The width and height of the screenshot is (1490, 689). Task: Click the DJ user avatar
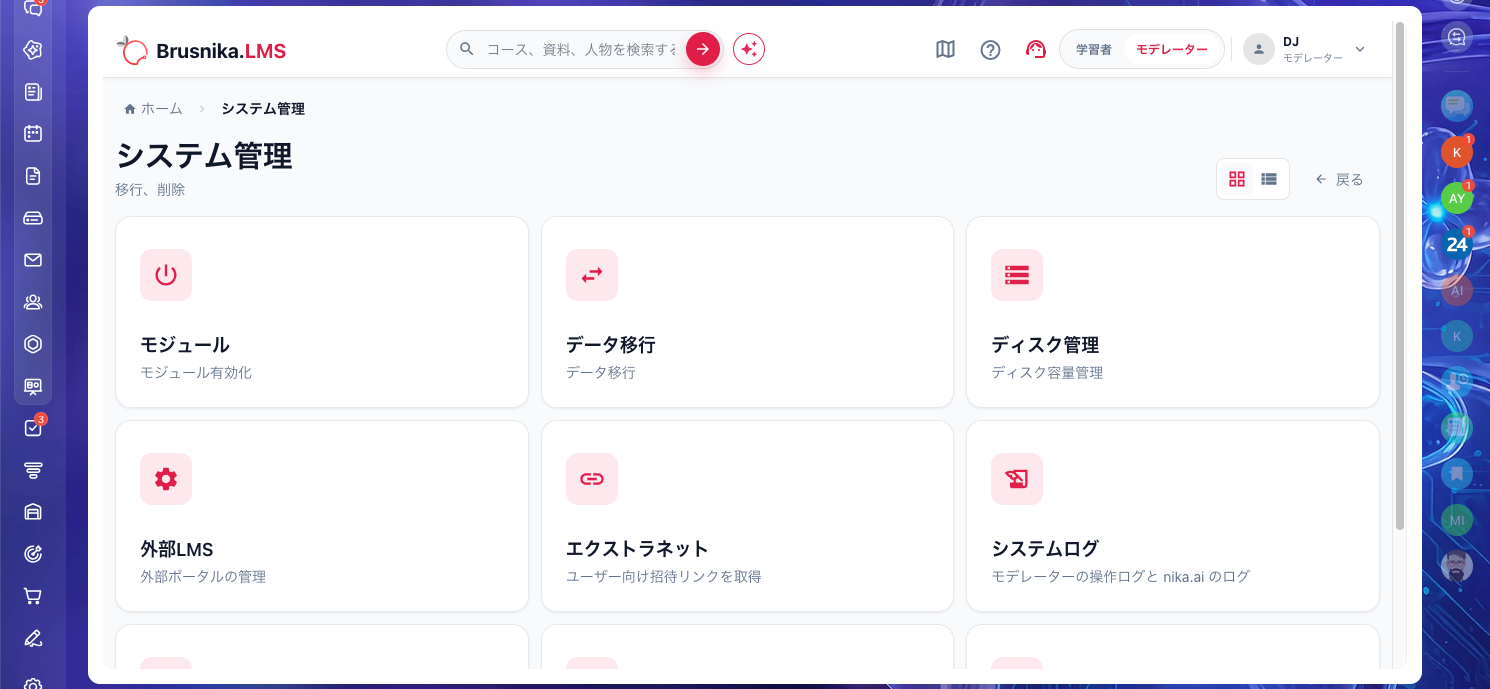tap(1259, 49)
